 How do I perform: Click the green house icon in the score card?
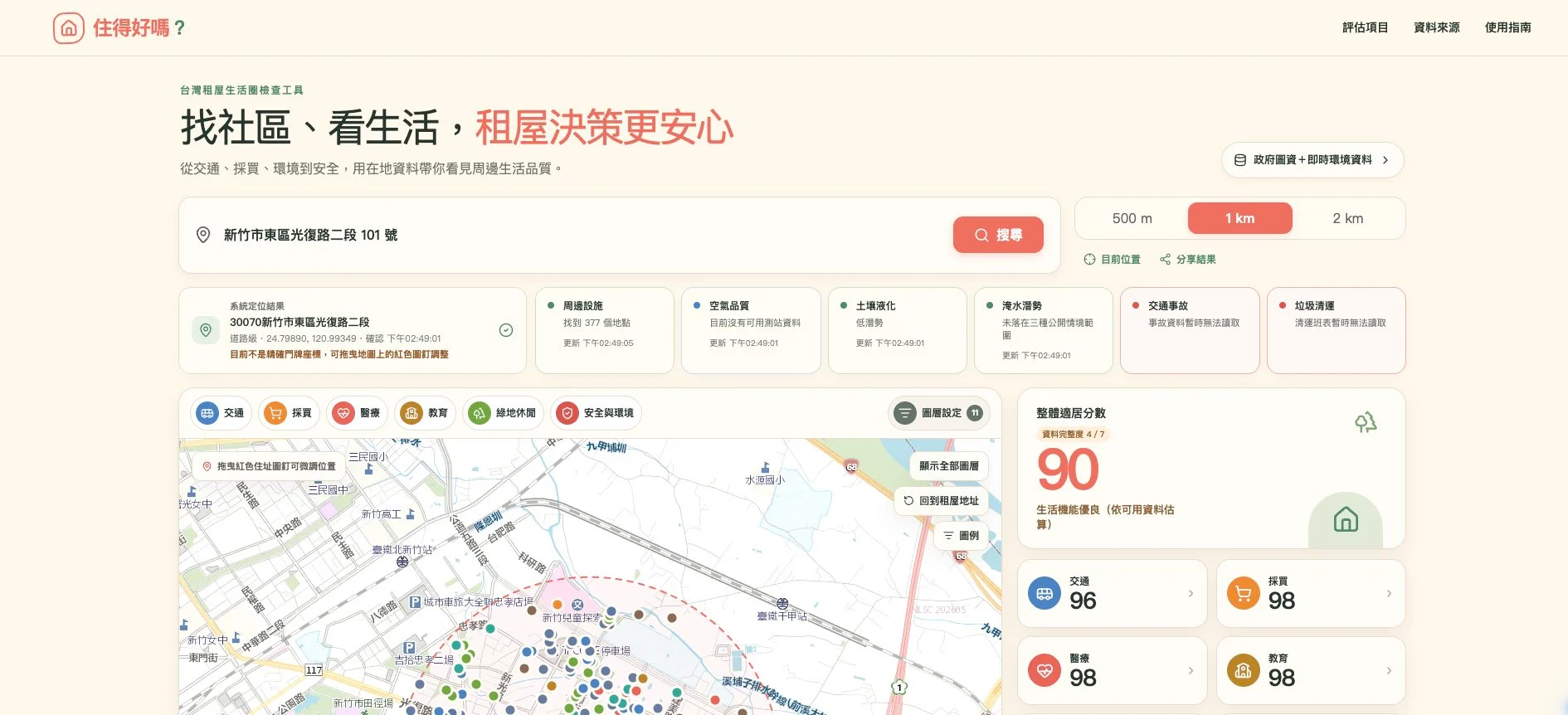pos(1346,520)
